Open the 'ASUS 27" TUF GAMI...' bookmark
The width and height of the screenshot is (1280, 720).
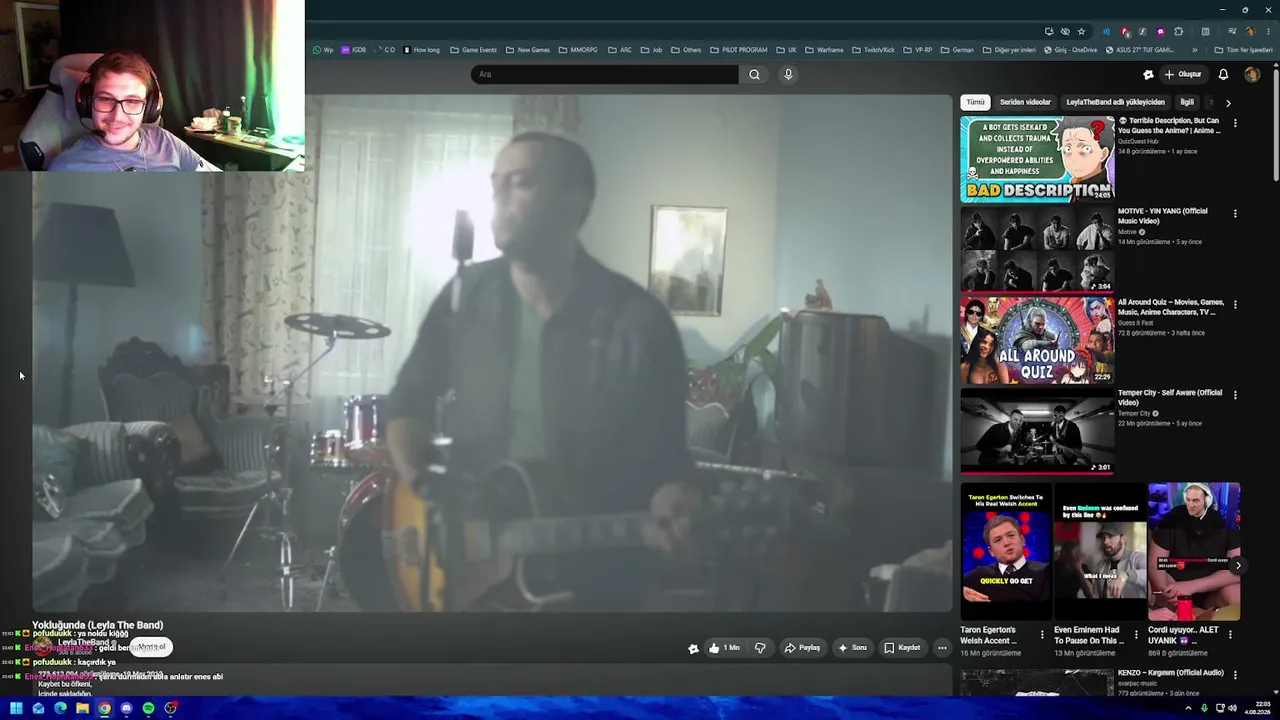tap(1140, 50)
